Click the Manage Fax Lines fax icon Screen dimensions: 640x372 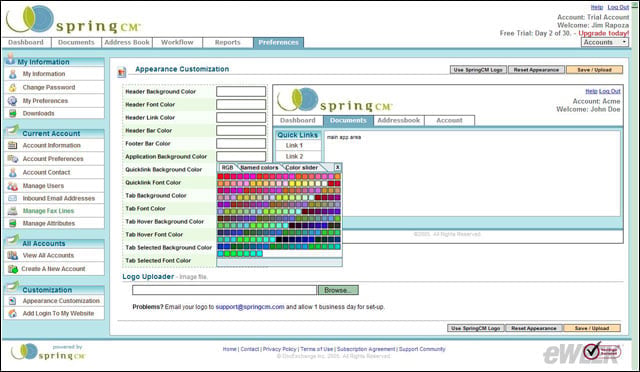click(13, 211)
